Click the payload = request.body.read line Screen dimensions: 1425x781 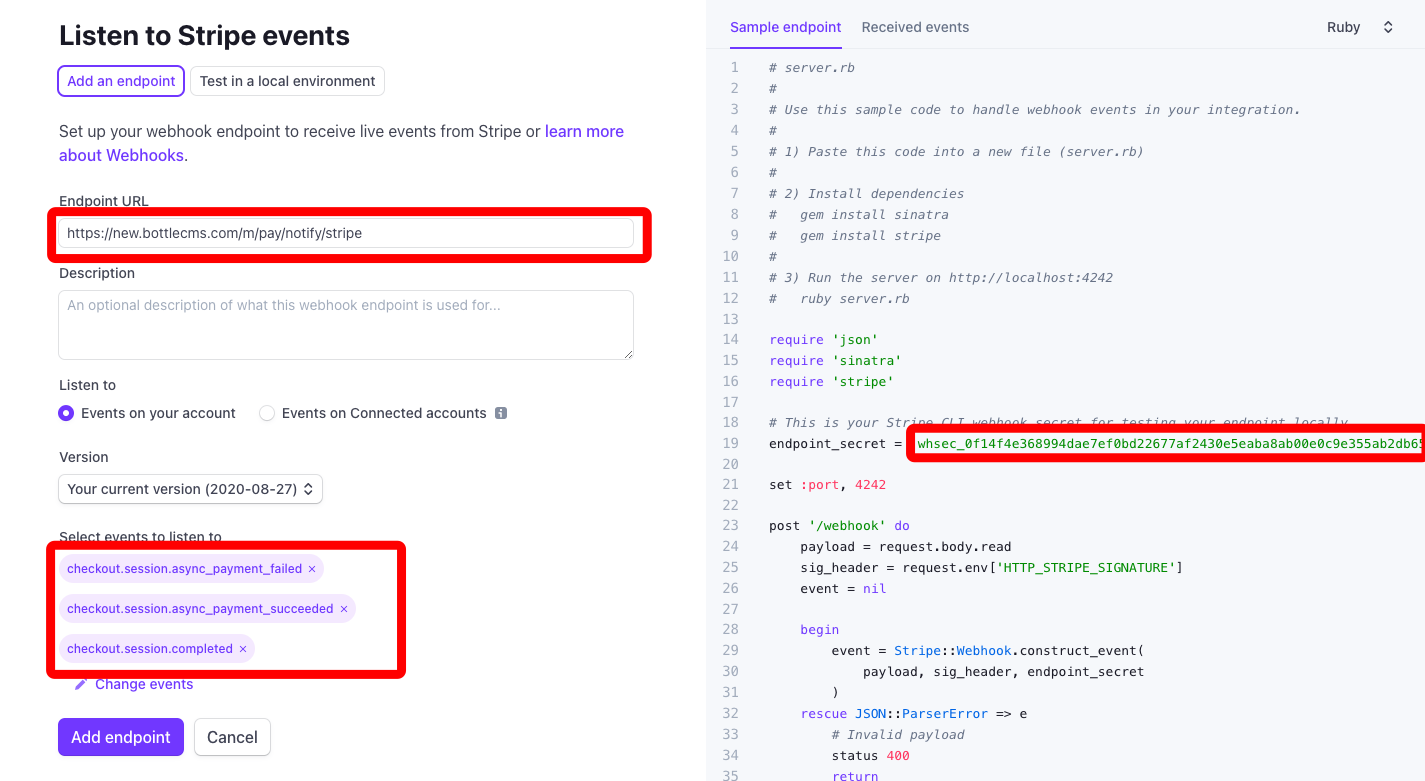906,546
